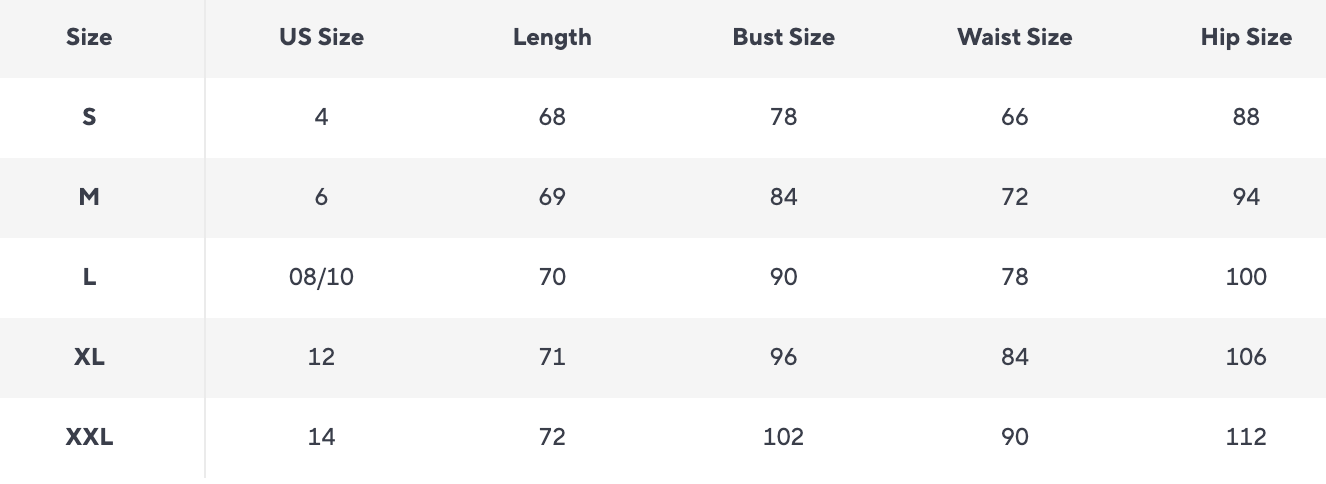Select the Length column header
This screenshot has width=1326, height=484.
[552, 38]
